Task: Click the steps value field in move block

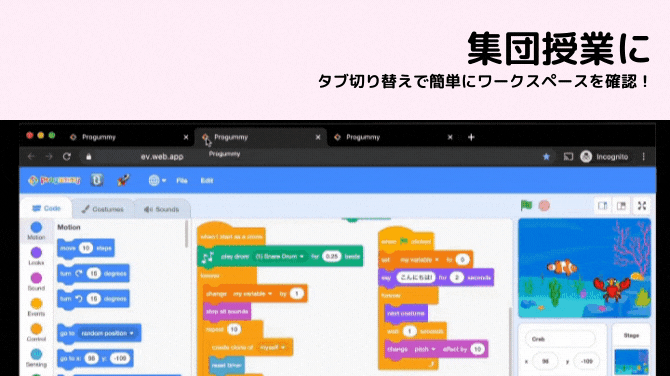Action: pos(86,248)
